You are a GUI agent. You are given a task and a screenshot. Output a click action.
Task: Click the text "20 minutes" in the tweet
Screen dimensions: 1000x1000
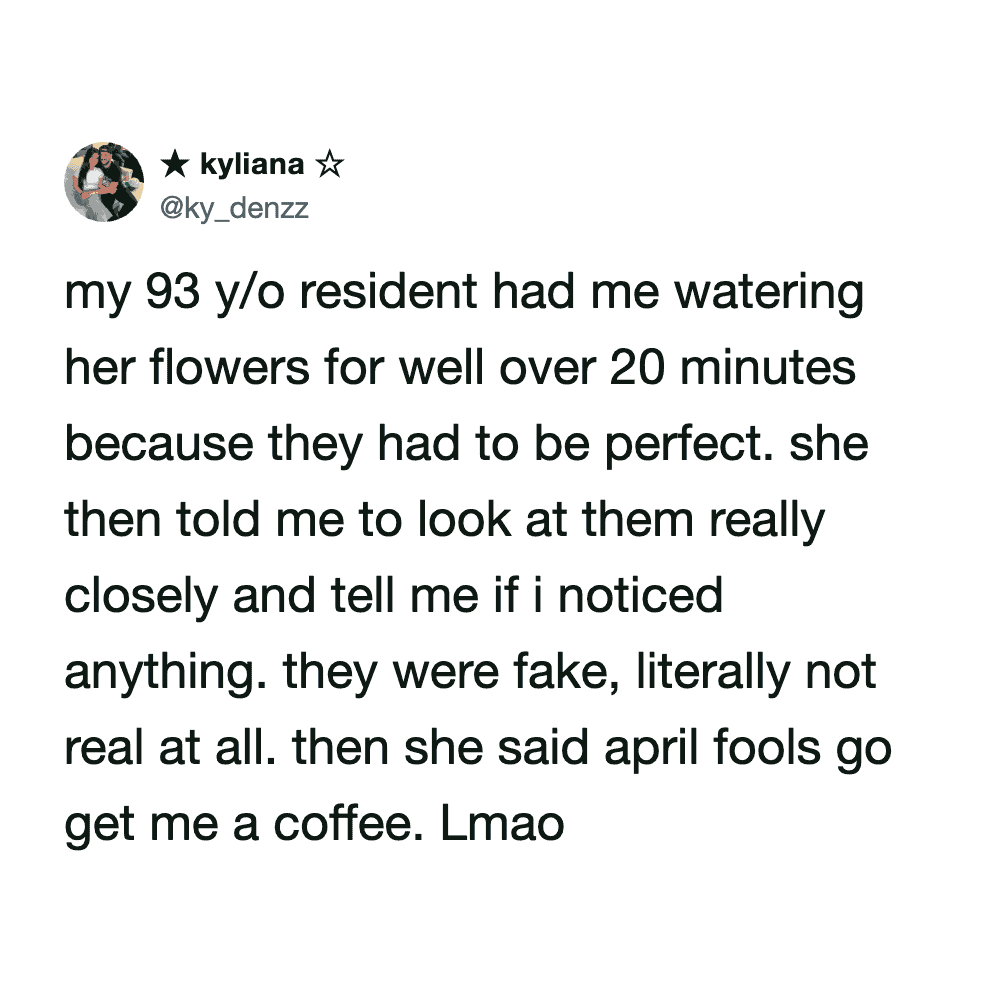tap(731, 369)
